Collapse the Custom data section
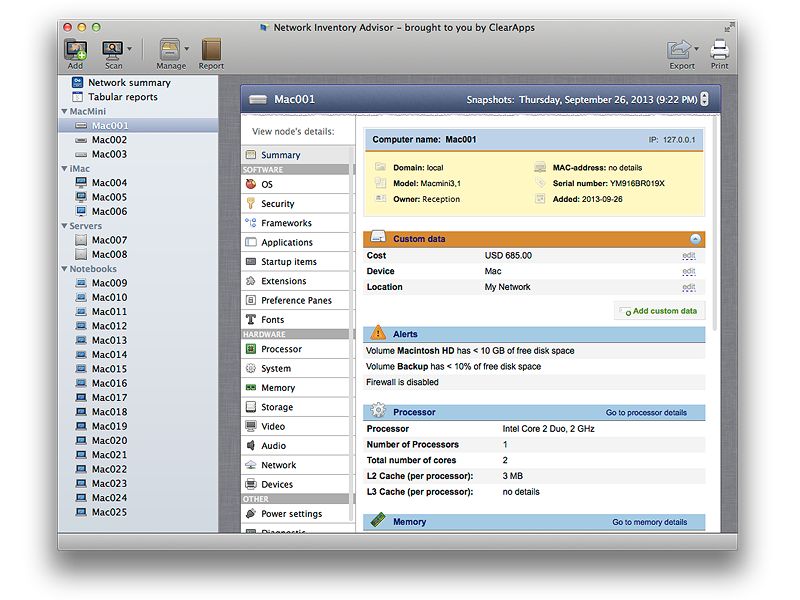This screenshot has height=600, width=800. pos(695,239)
